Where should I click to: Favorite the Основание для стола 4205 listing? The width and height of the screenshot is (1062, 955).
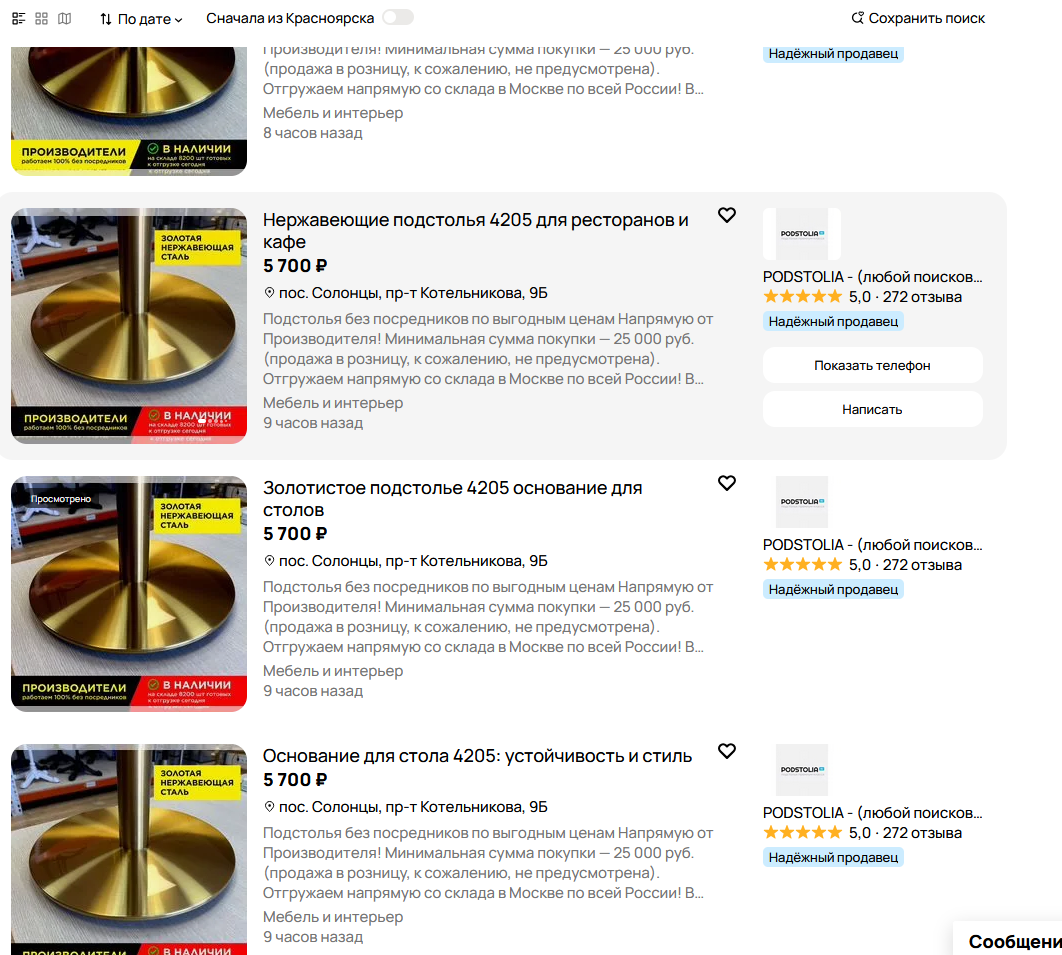727,751
